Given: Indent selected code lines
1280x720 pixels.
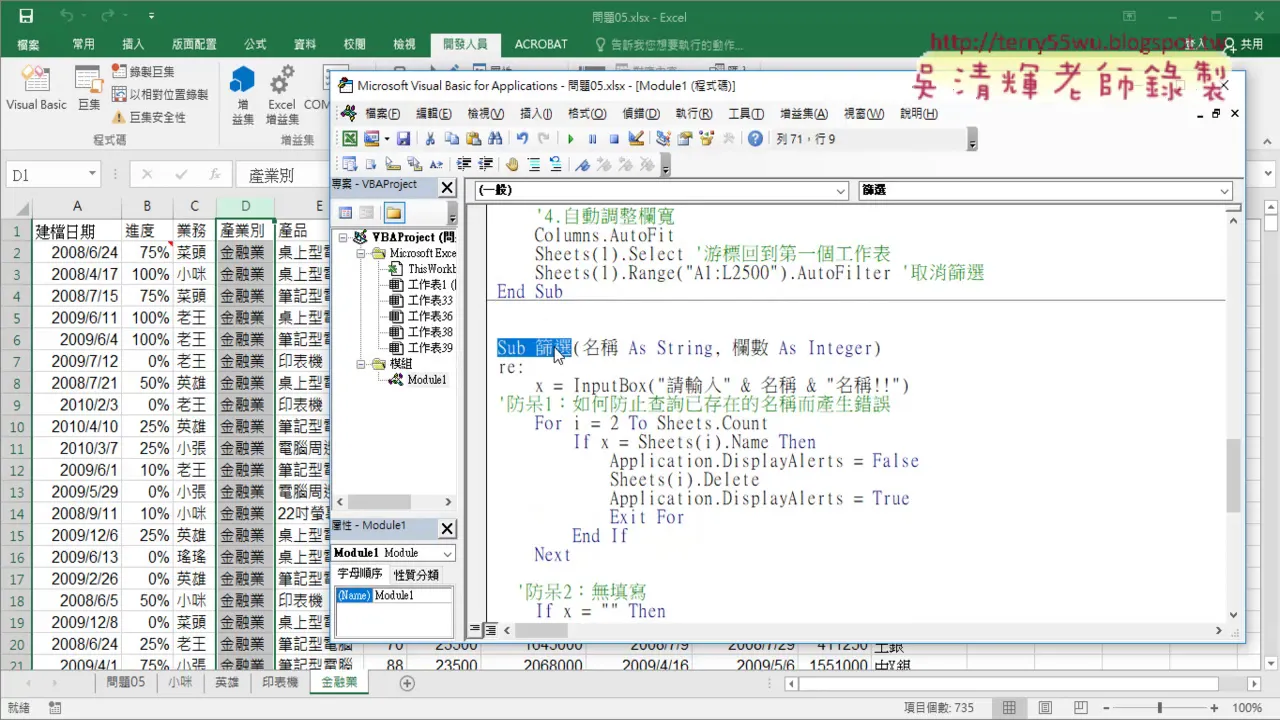Looking at the screenshot, I should (x=464, y=164).
